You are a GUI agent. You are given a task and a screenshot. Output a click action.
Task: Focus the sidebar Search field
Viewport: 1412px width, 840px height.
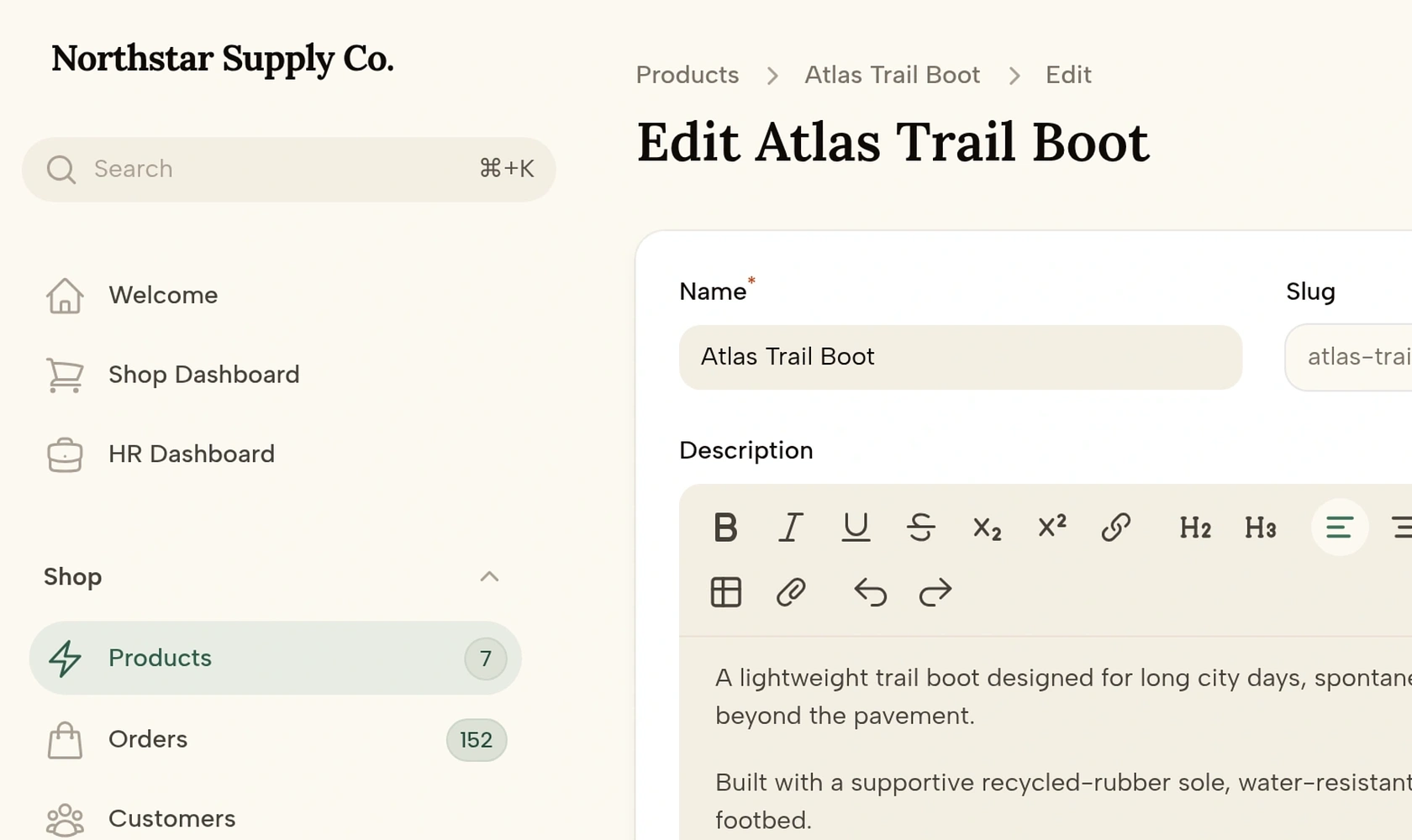point(288,170)
